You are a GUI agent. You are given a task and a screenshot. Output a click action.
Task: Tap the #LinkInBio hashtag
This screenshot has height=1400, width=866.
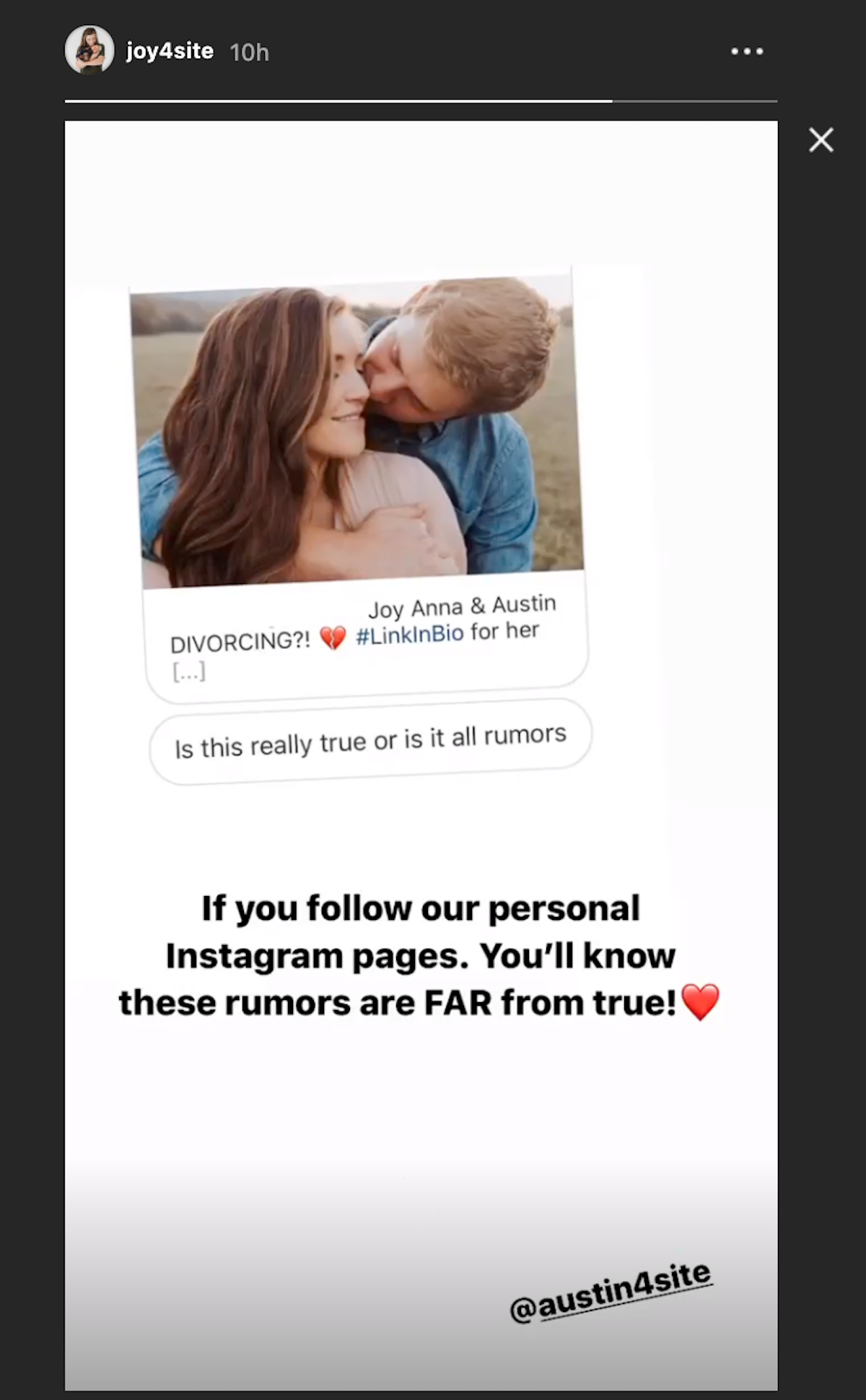click(409, 635)
